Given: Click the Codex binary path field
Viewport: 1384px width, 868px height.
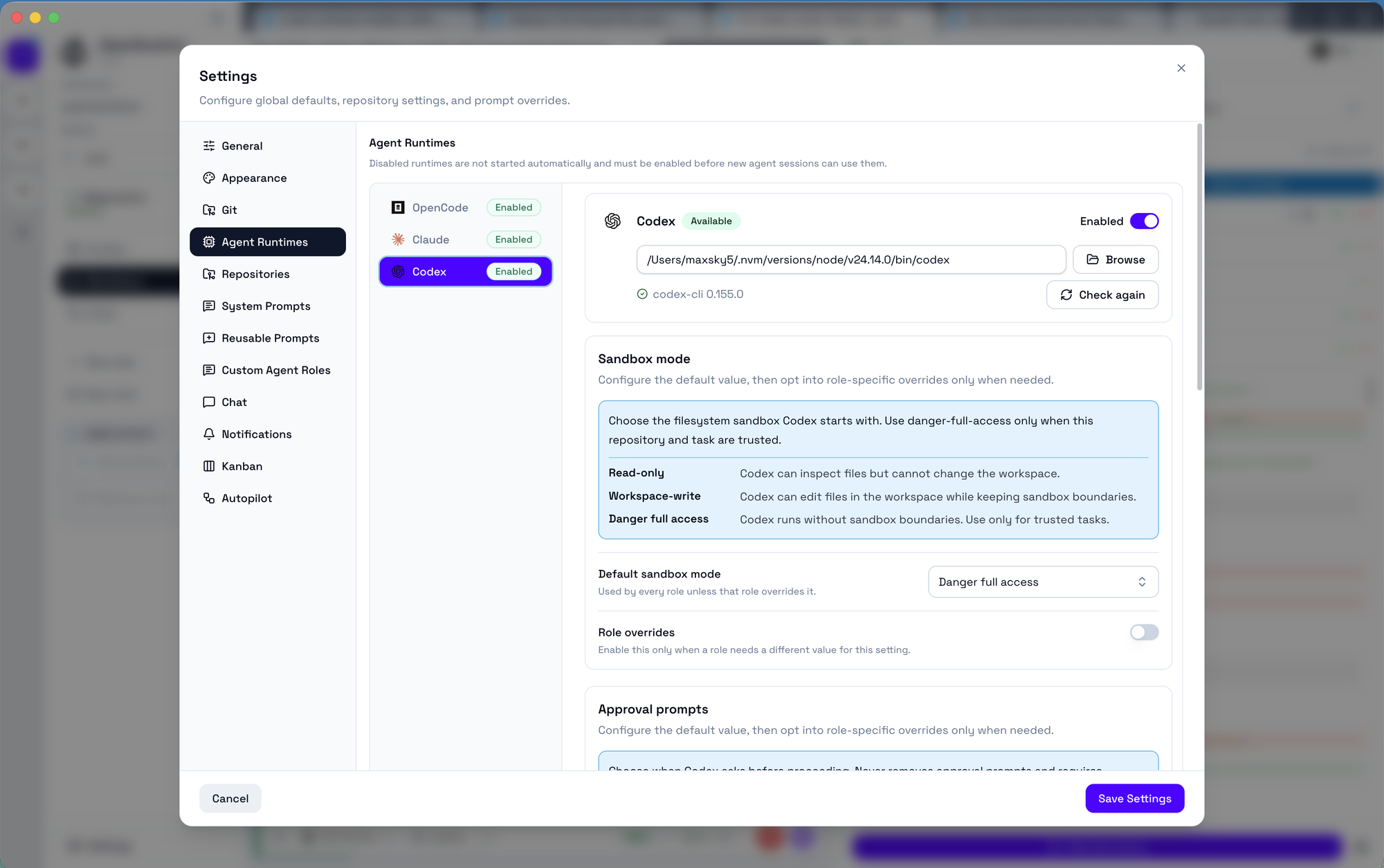Looking at the screenshot, I should coord(851,259).
